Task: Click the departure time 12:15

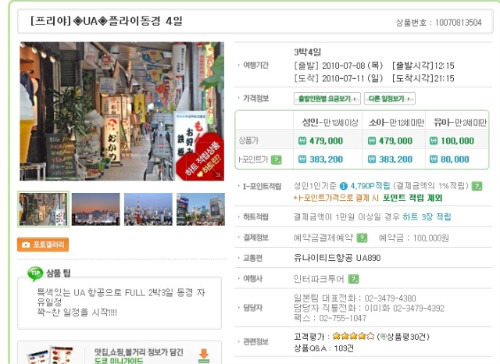Action: click(444, 66)
